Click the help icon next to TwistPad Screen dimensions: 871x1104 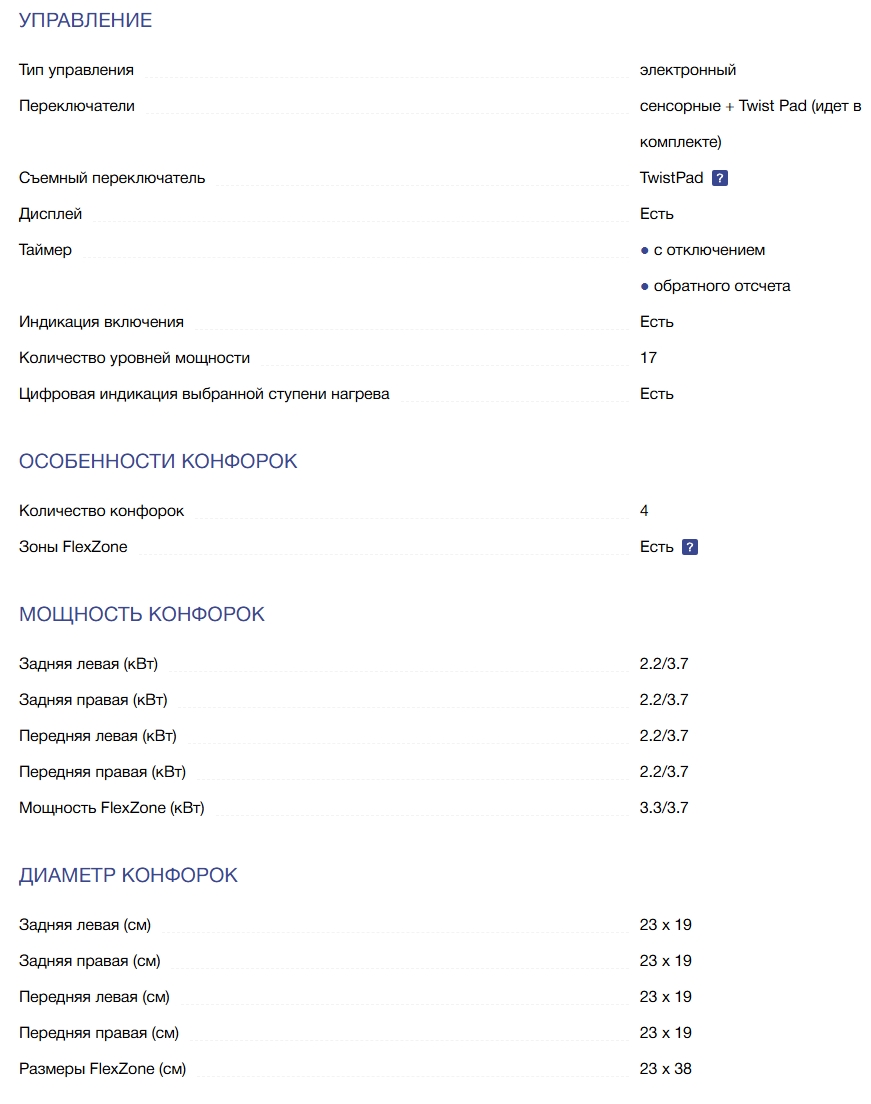click(720, 178)
